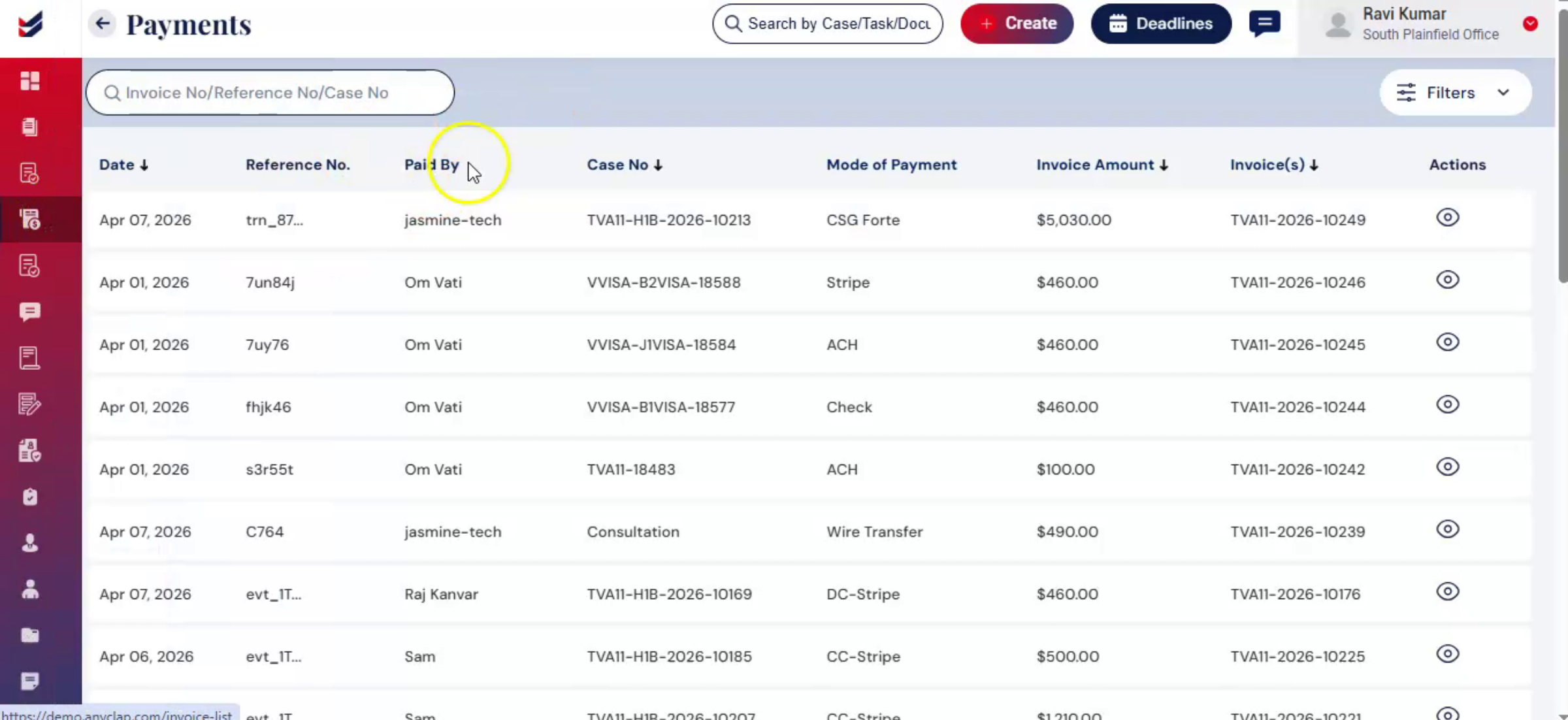Open the folder icon in sidebar
This screenshot has width=1568, height=720.
click(30, 635)
